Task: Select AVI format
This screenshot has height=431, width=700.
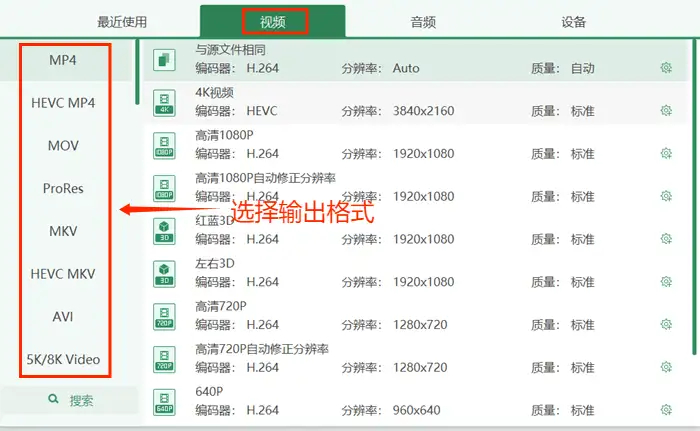Action: pyautogui.click(x=63, y=317)
